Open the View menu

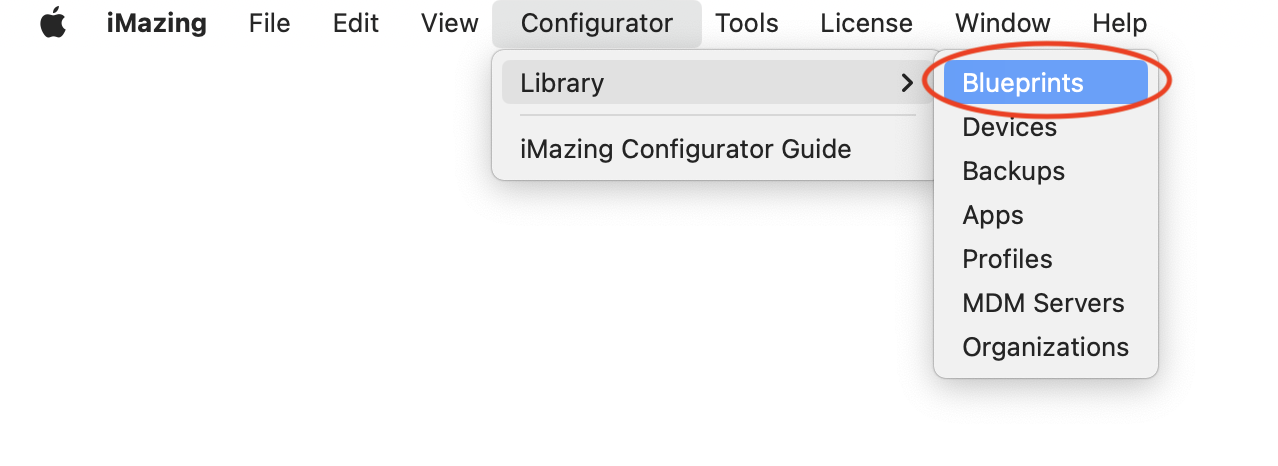tap(450, 23)
